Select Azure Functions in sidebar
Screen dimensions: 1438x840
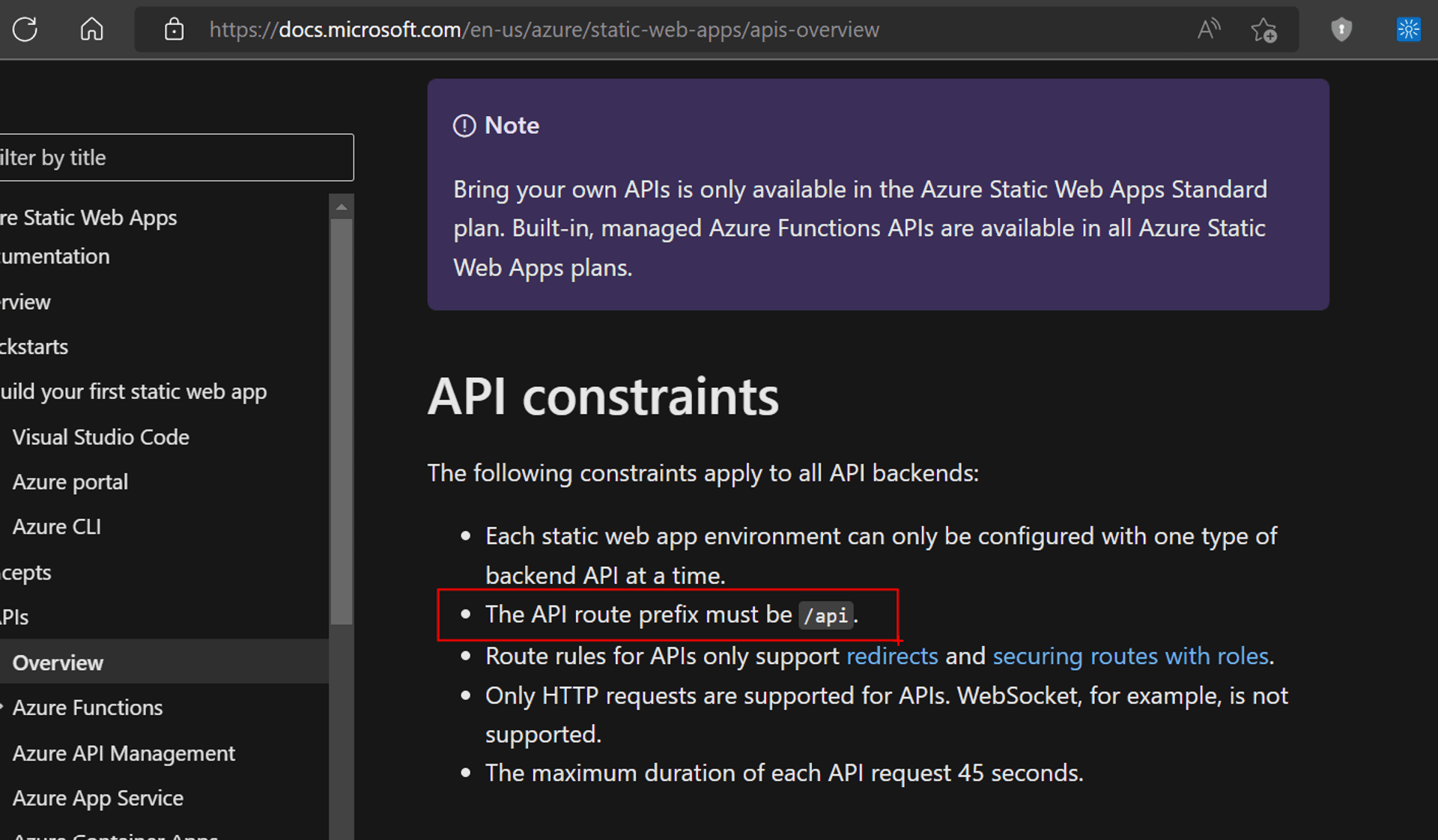click(87, 707)
